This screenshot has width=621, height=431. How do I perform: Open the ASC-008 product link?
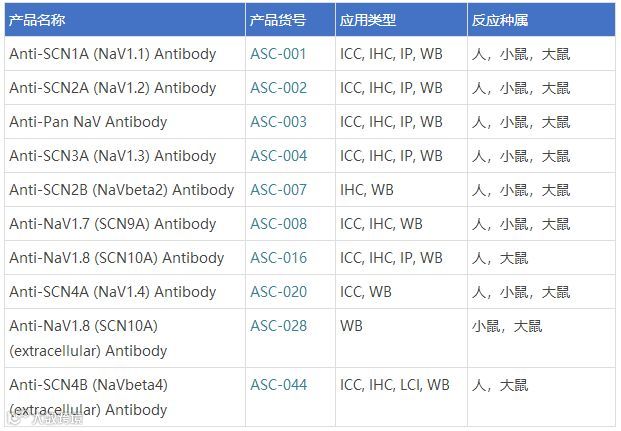(278, 224)
